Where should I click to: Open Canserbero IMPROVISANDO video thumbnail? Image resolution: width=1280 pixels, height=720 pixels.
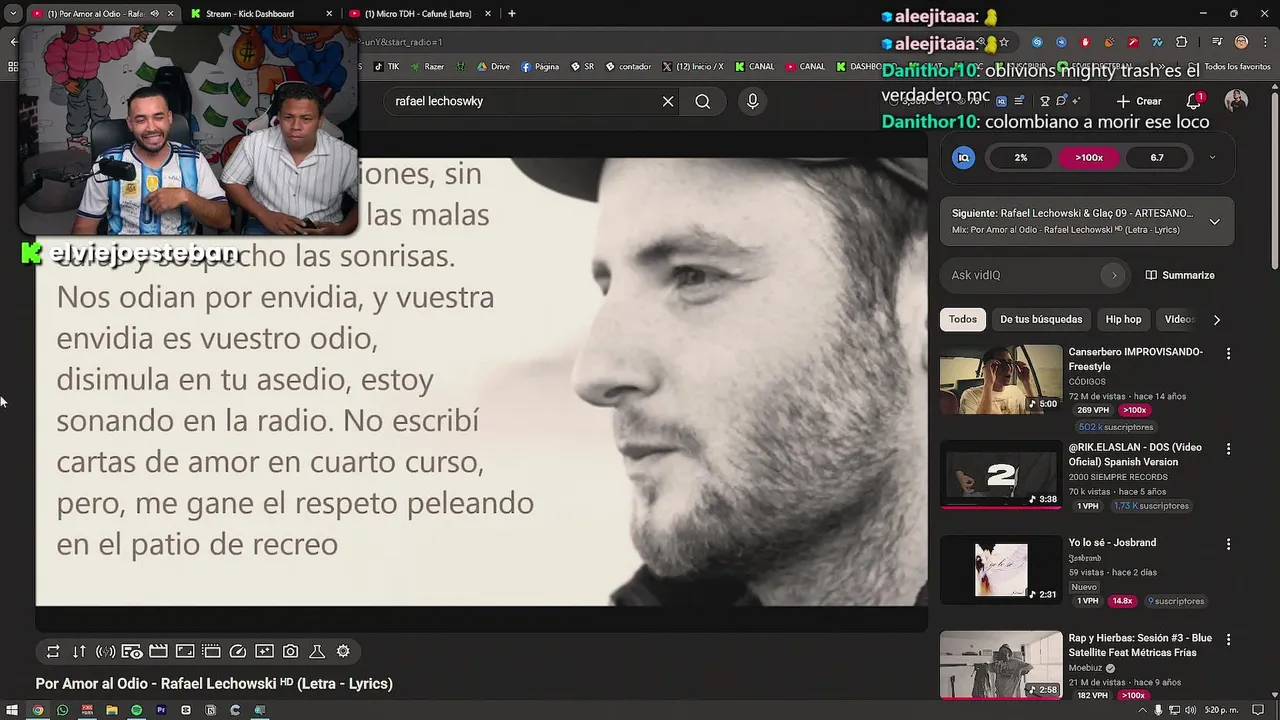(x=1001, y=380)
